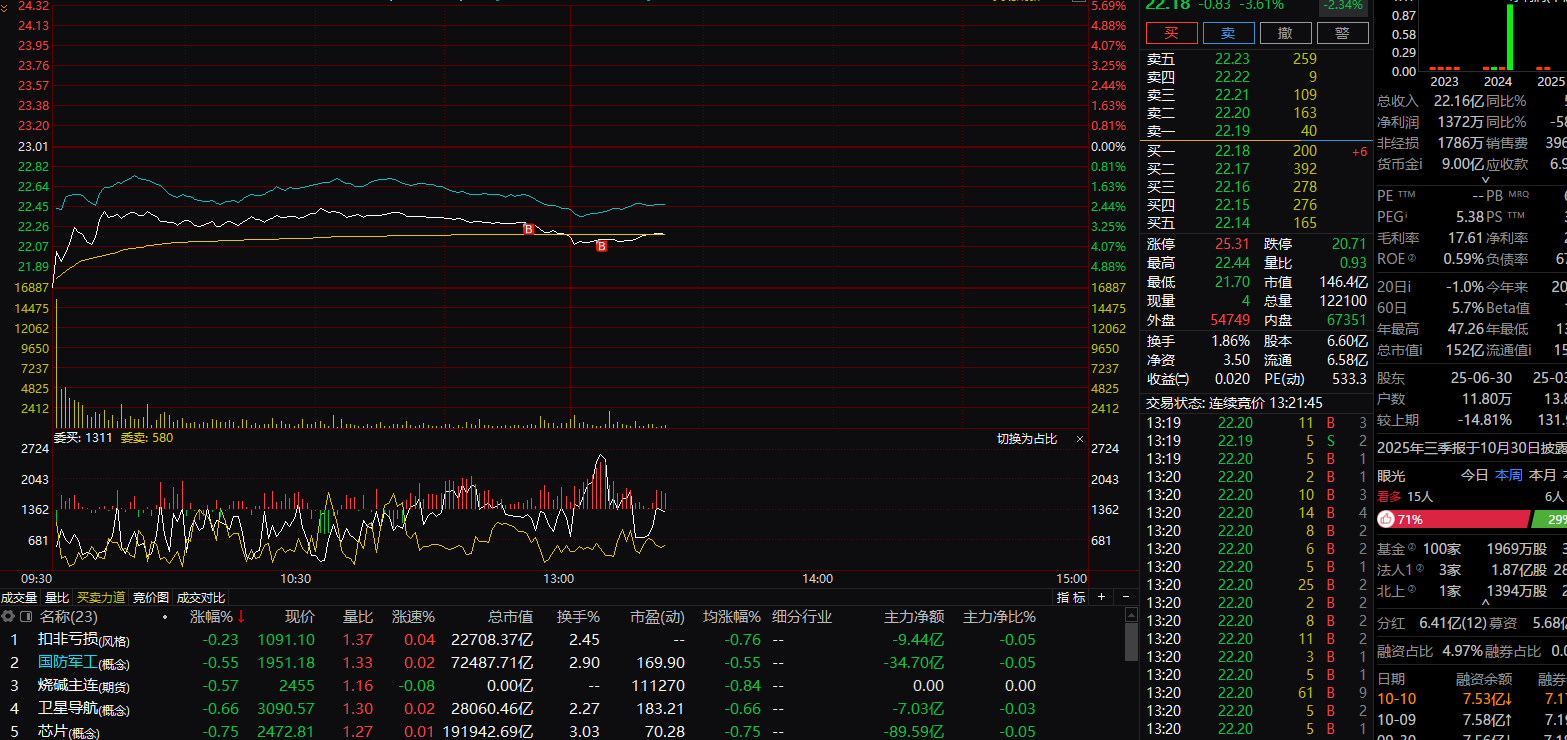Close the 委买委卖 sub-panel with X
Image resolution: width=1567 pixels, height=740 pixels.
pos(1079,439)
